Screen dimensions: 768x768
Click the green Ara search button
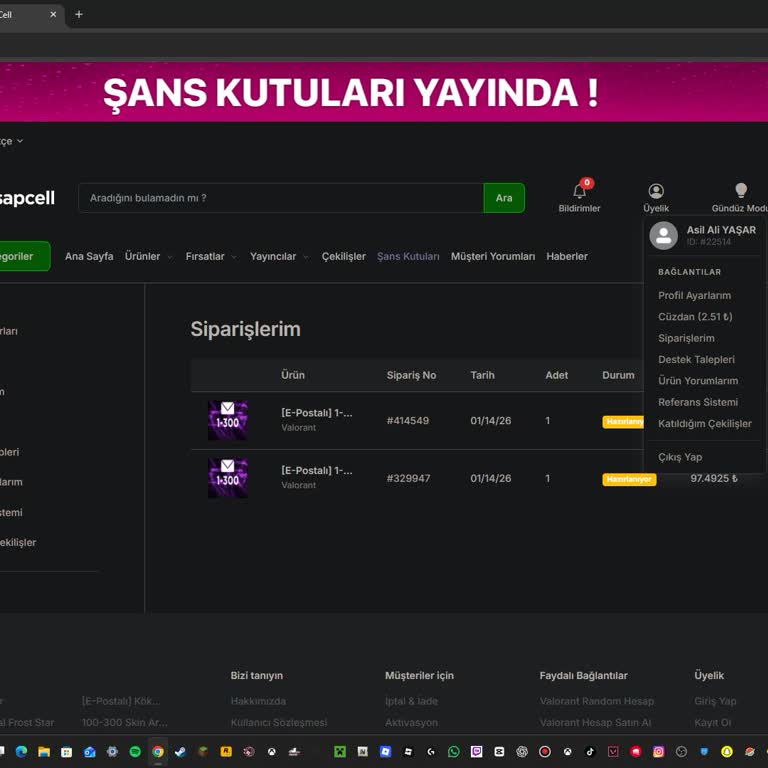504,198
